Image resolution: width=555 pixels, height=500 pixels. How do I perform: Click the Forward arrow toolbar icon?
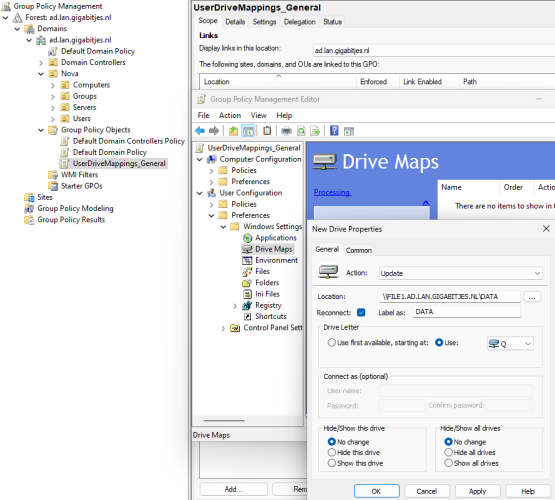coord(214,131)
